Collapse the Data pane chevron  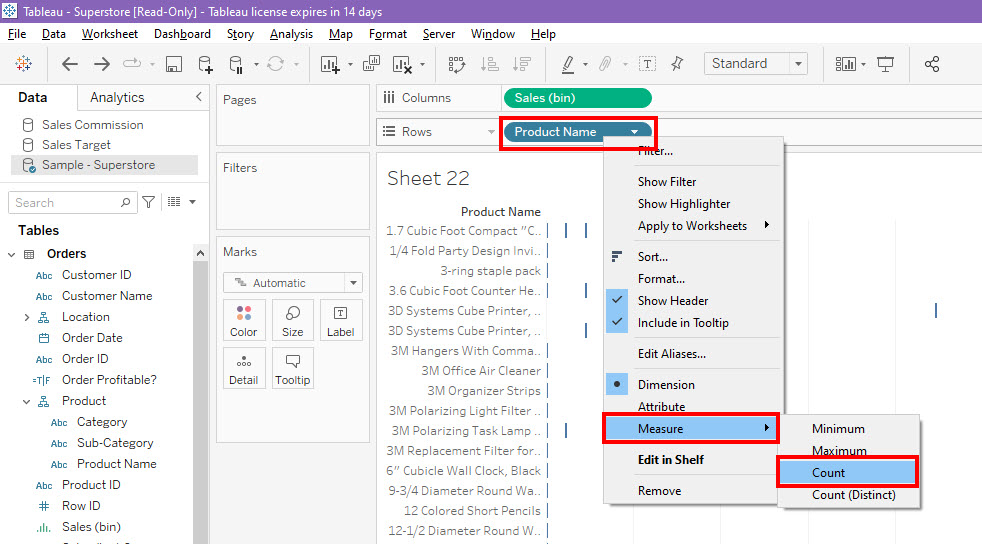coord(199,96)
